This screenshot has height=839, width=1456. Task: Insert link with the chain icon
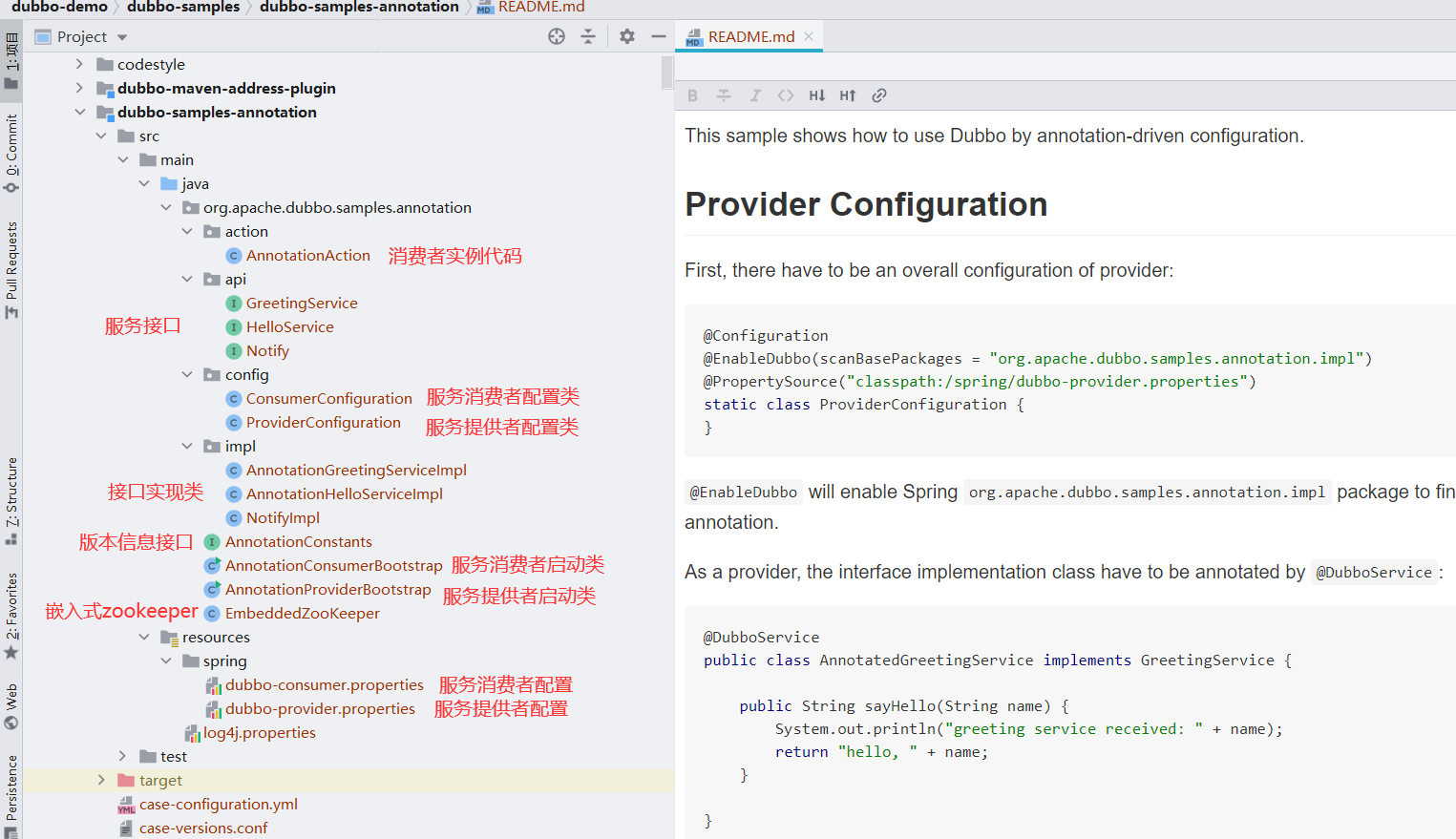point(879,95)
